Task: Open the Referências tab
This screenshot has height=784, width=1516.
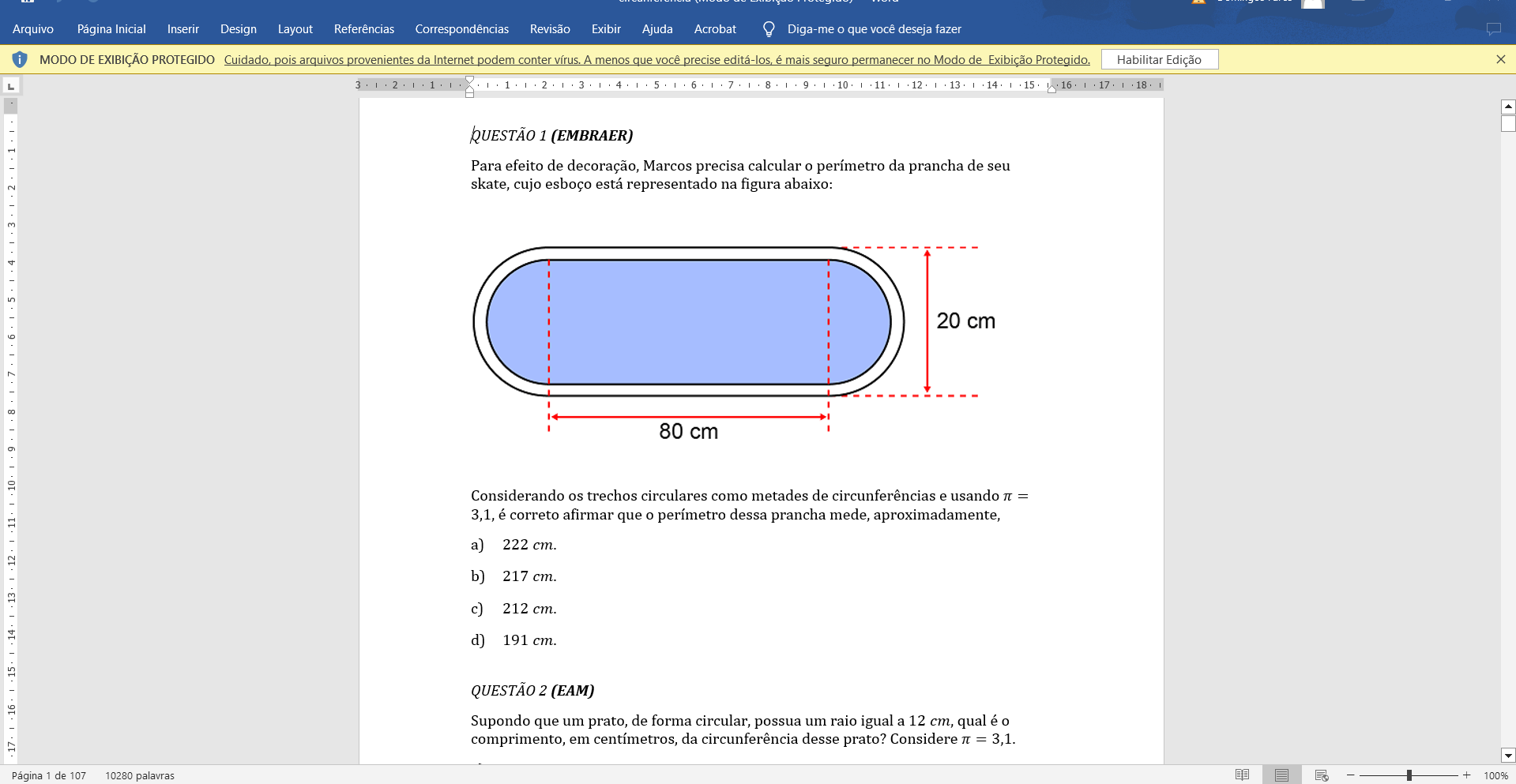Action: point(363,29)
